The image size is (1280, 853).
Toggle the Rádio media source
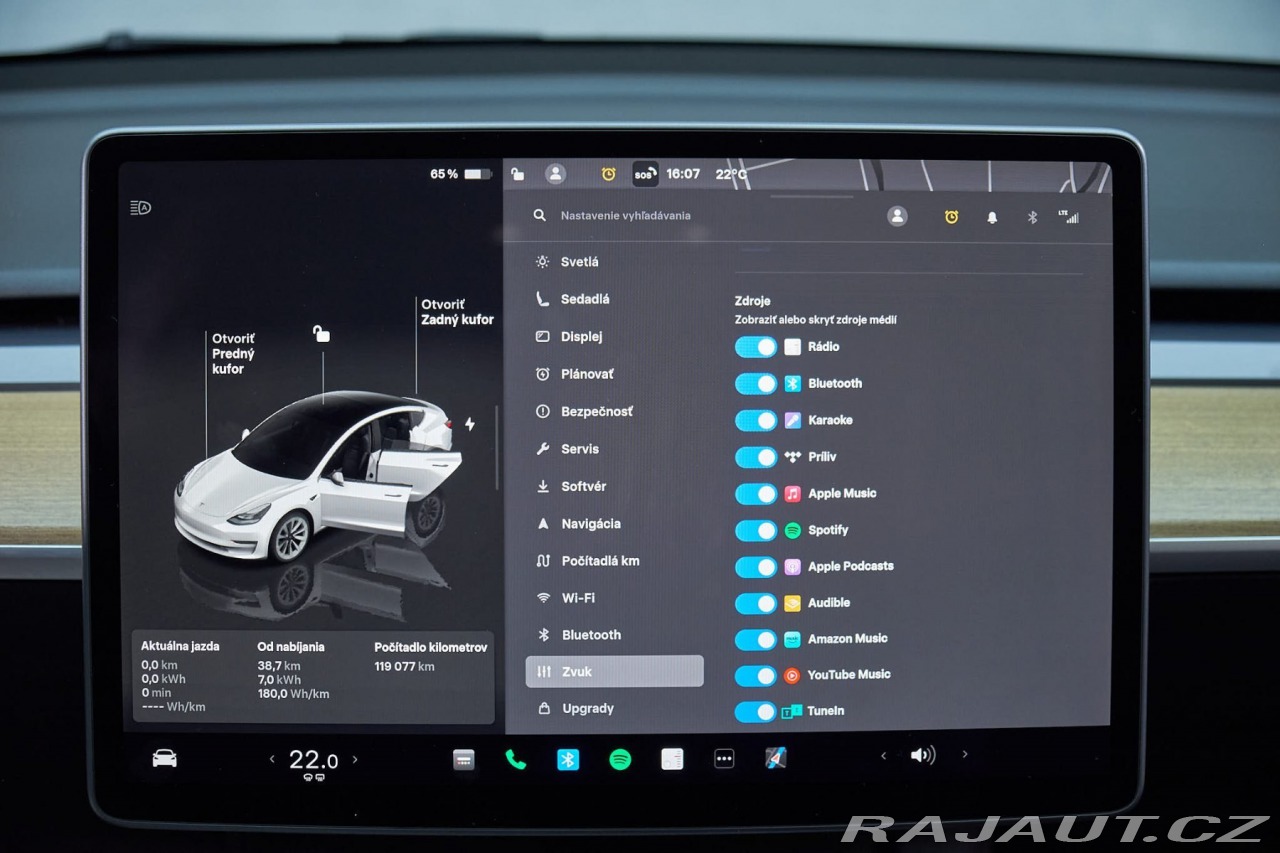coord(756,347)
